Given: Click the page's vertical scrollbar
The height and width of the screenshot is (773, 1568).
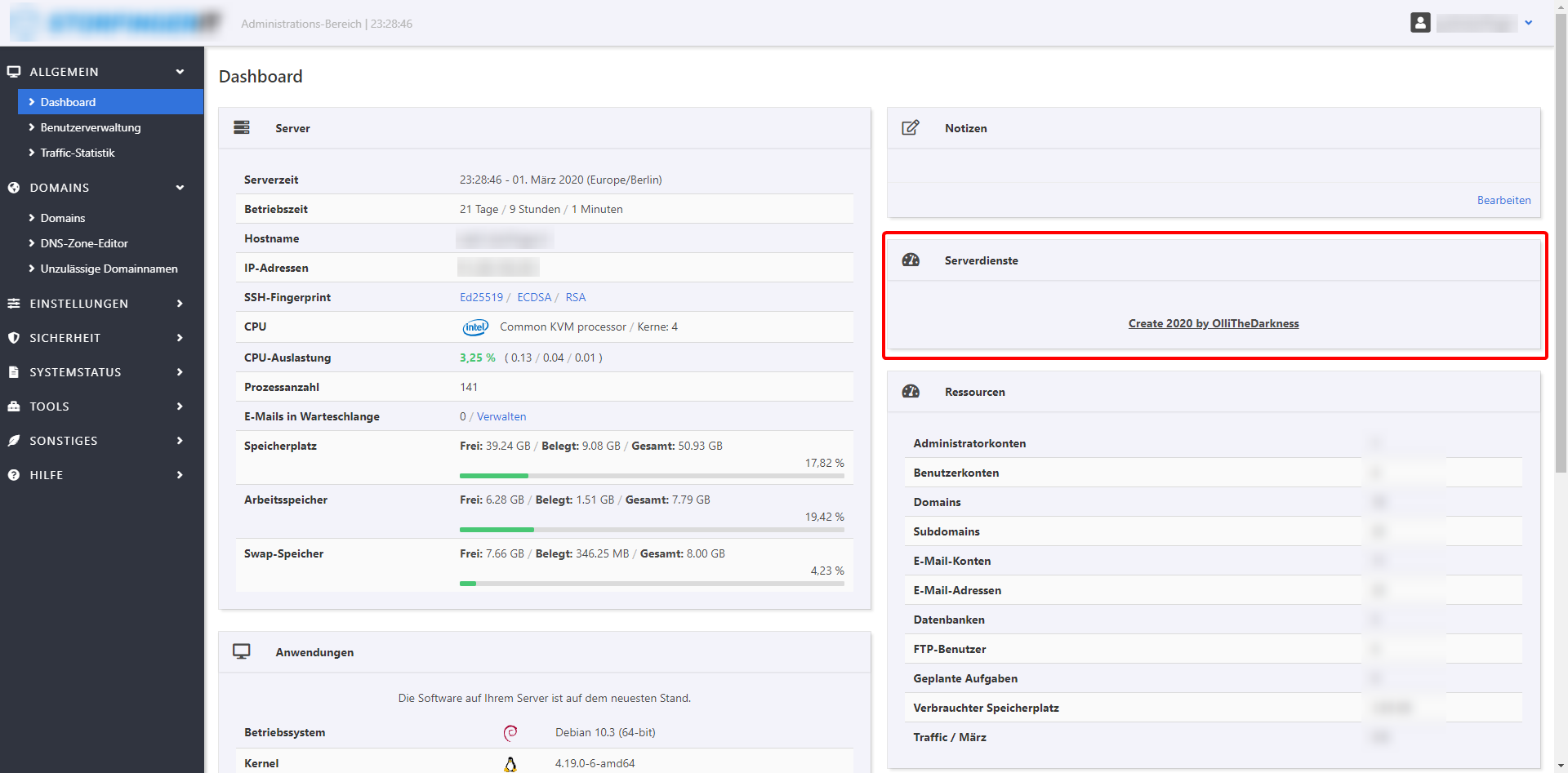Looking at the screenshot, I should [x=1561, y=245].
